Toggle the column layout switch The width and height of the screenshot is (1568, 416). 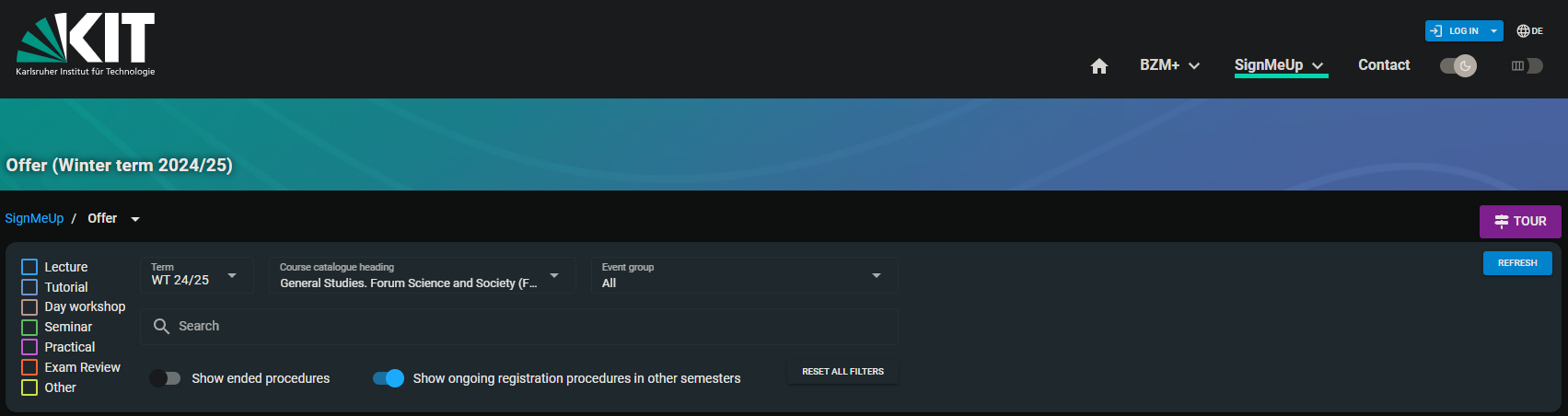coord(1527,65)
